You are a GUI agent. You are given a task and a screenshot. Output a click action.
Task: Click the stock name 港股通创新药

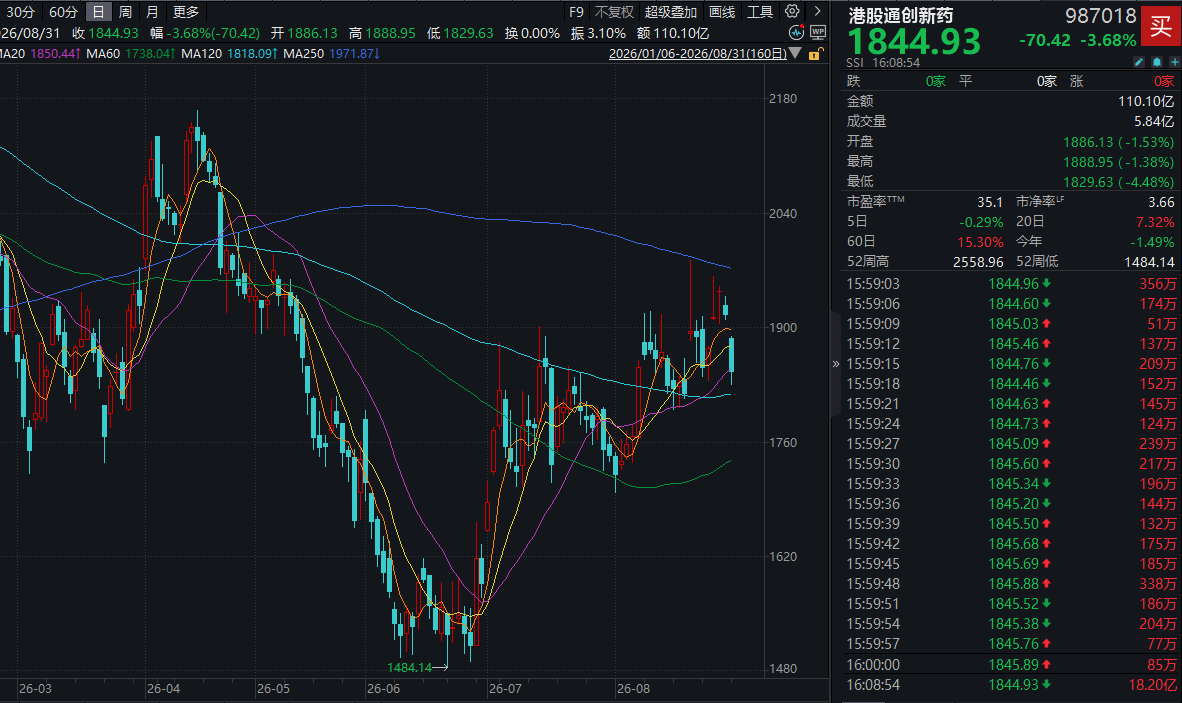pos(901,15)
